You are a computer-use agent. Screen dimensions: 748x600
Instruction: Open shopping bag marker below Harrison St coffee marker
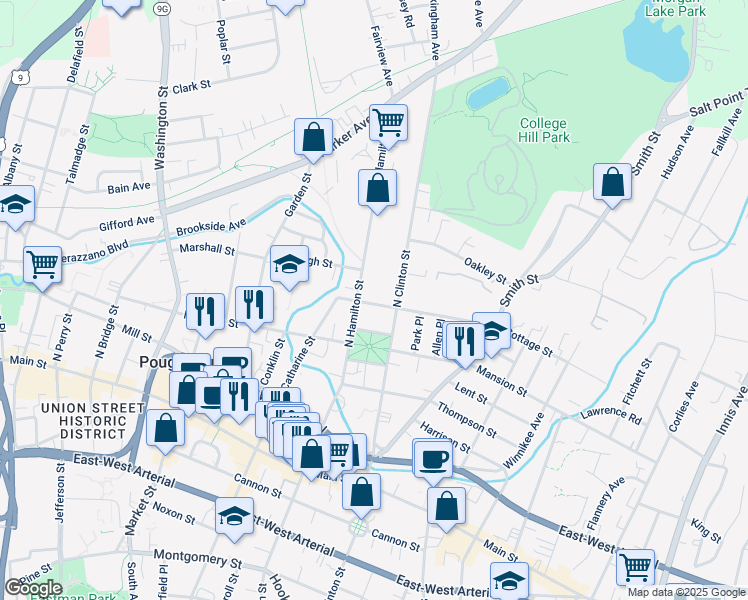447,507
